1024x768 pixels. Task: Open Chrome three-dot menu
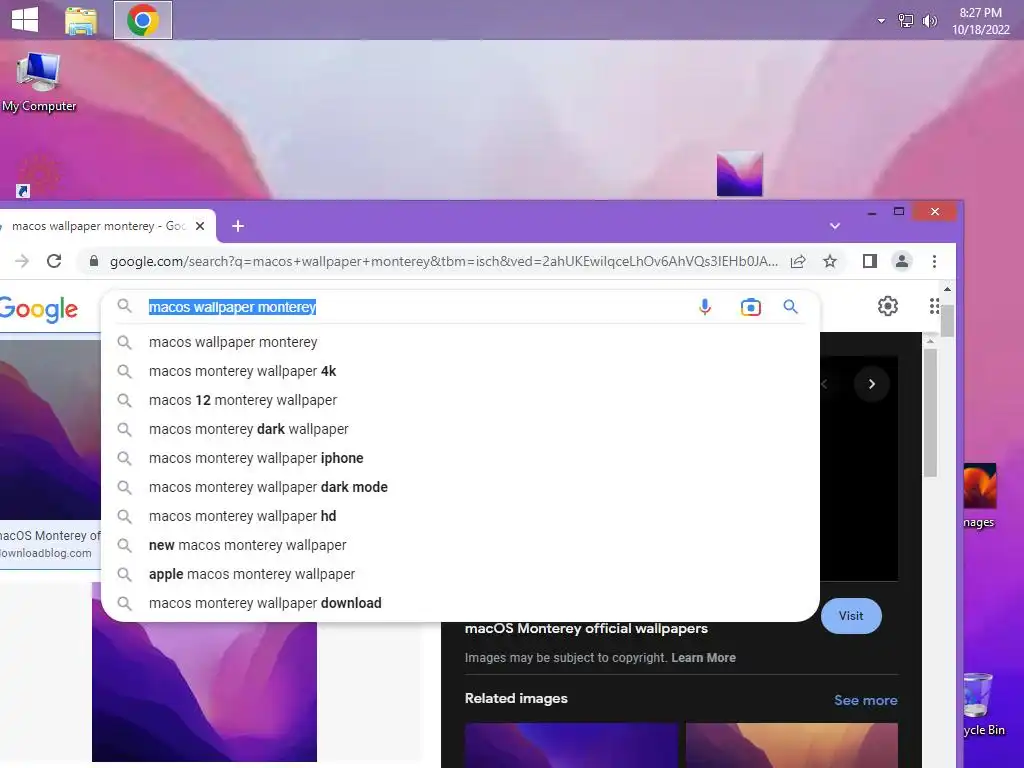click(x=935, y=261)
